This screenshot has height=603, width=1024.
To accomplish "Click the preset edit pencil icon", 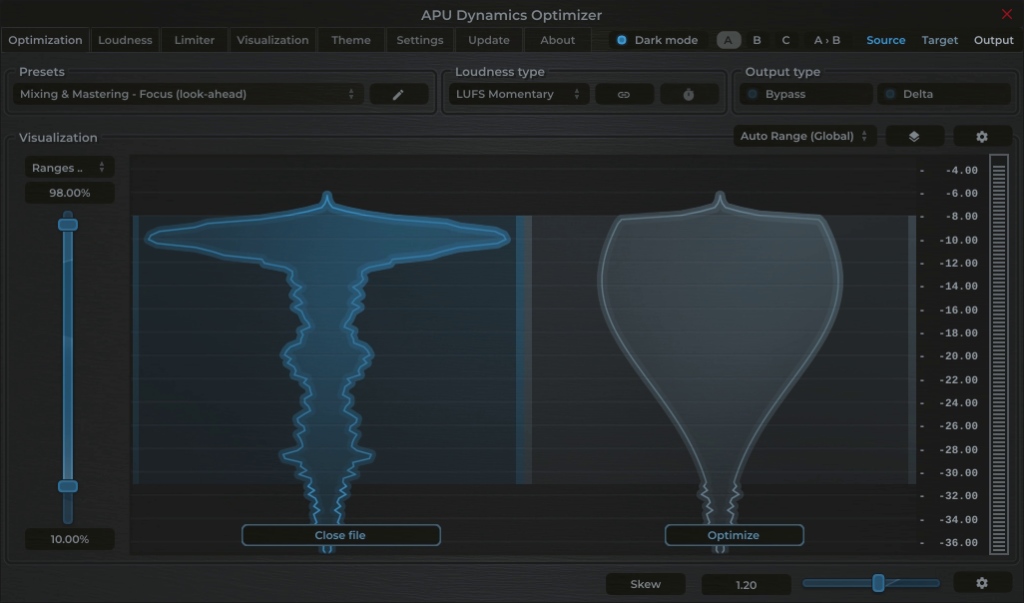I will tap(398, 93).
